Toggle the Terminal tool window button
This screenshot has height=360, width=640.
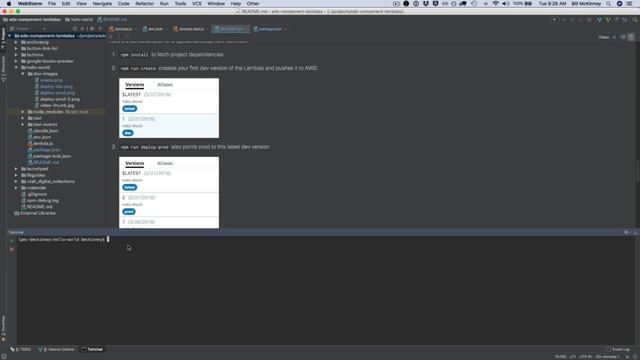(93, 349)
